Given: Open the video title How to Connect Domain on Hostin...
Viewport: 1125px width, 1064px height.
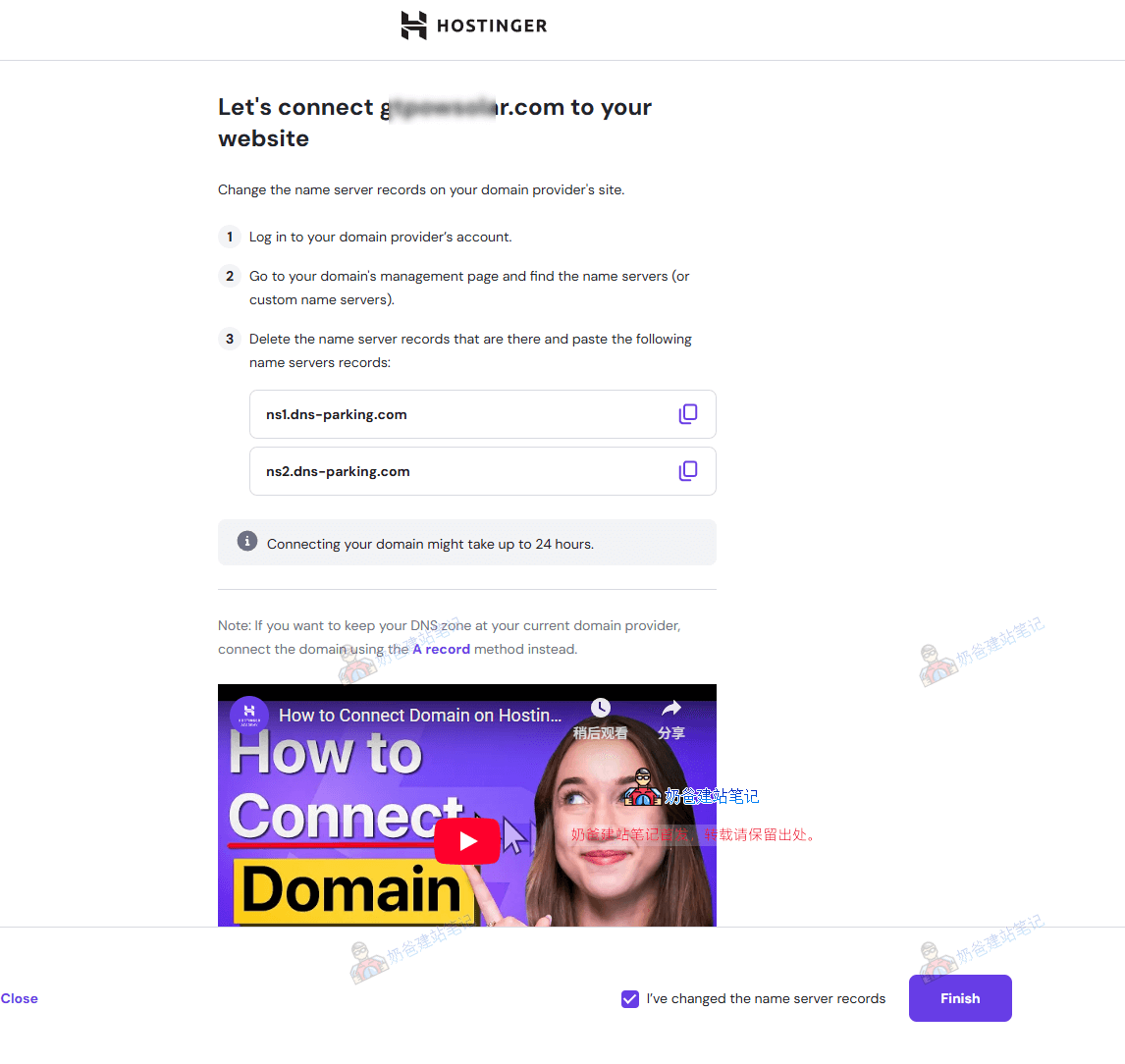Looking at the screenshot, I should [420, 716].
